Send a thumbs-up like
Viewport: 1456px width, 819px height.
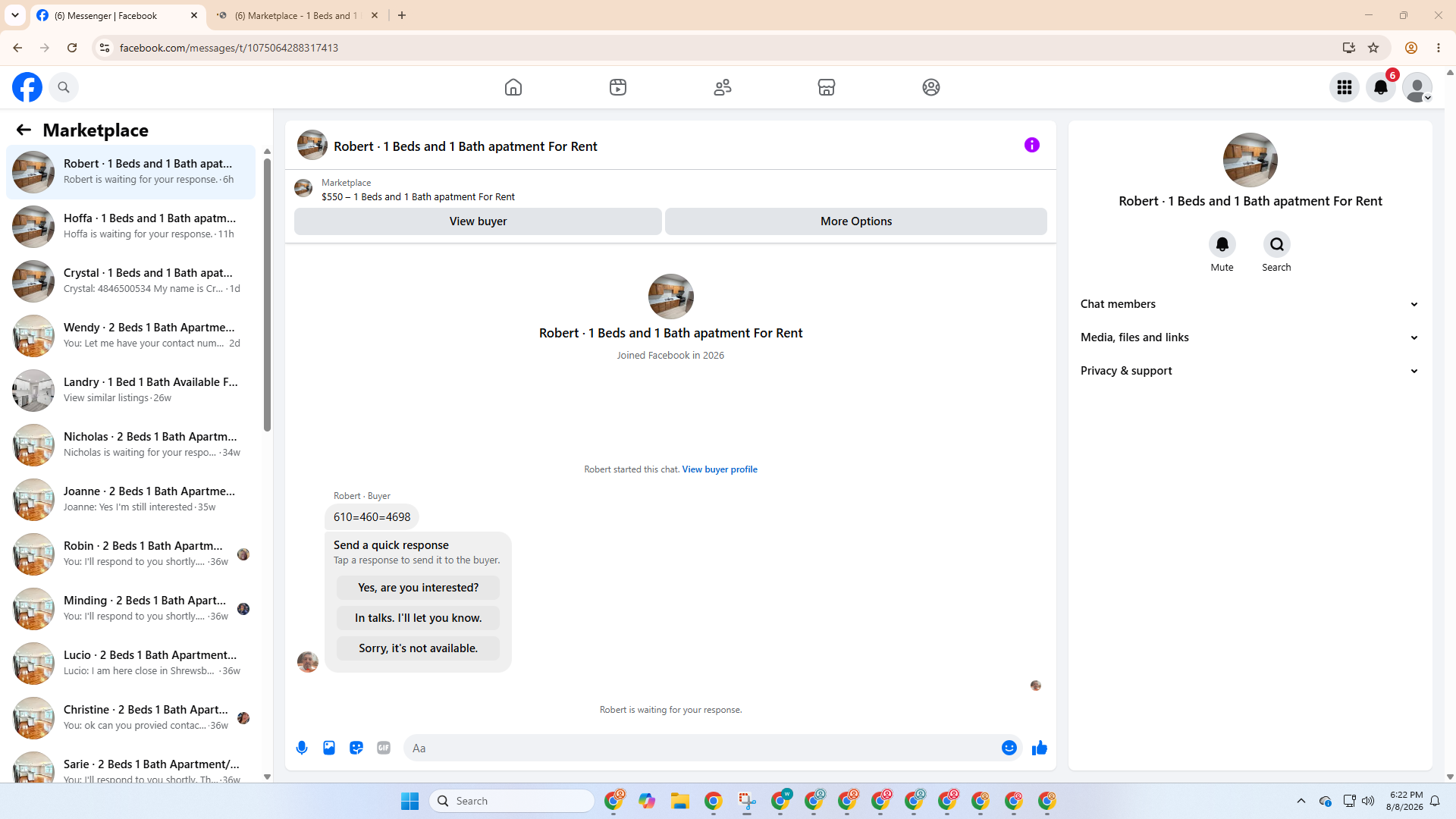coord(1040,748)
